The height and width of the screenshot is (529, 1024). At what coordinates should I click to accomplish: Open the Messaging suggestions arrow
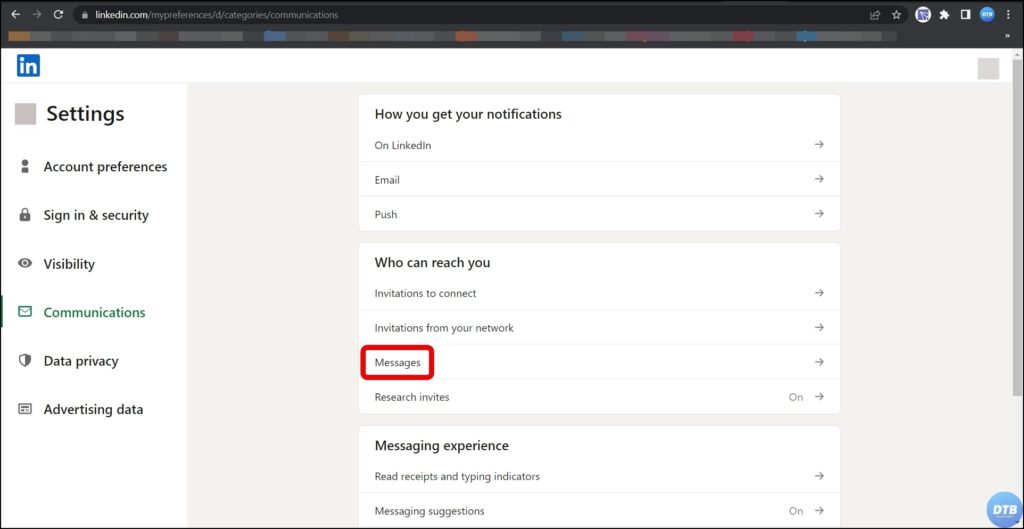coord(819,511)
